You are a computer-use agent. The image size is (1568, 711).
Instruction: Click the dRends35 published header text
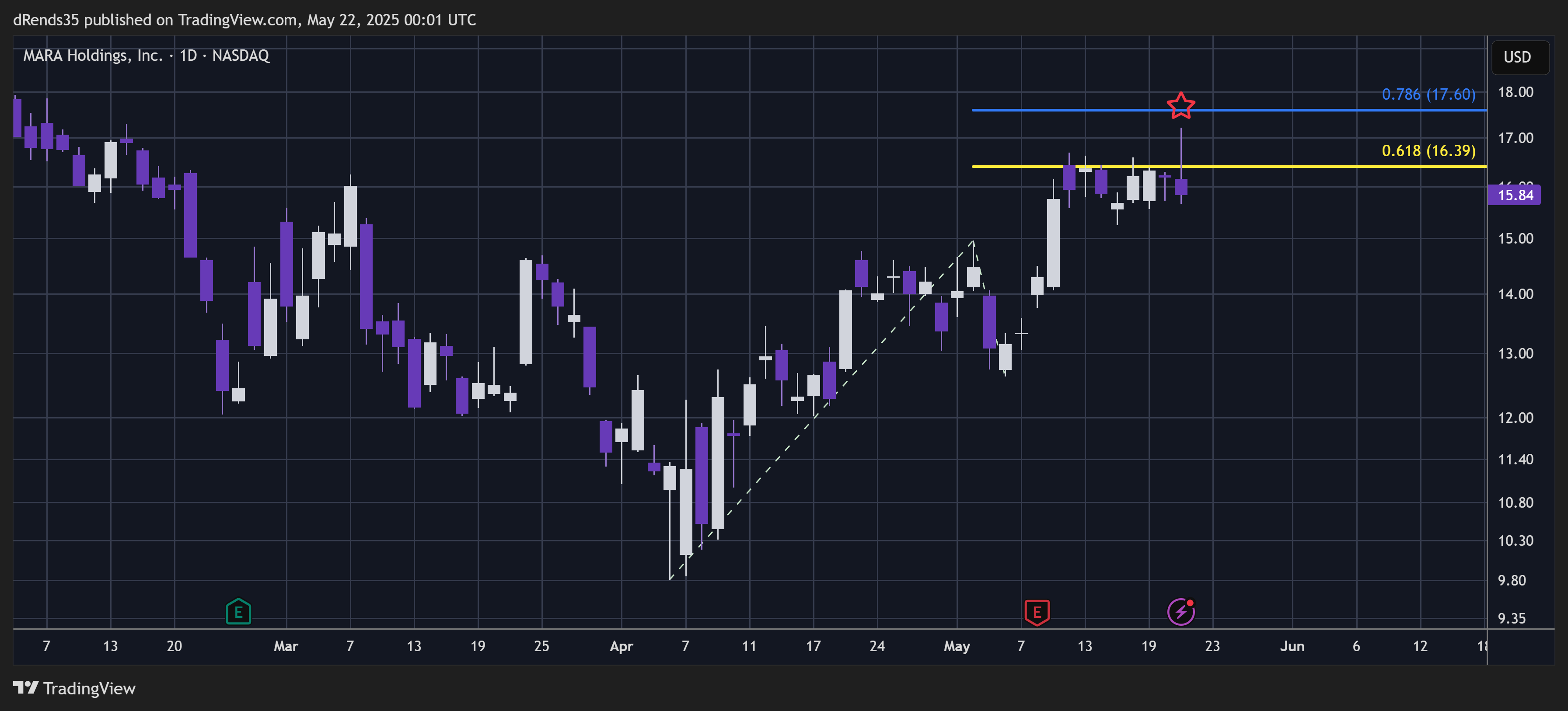tap(244, 20)
